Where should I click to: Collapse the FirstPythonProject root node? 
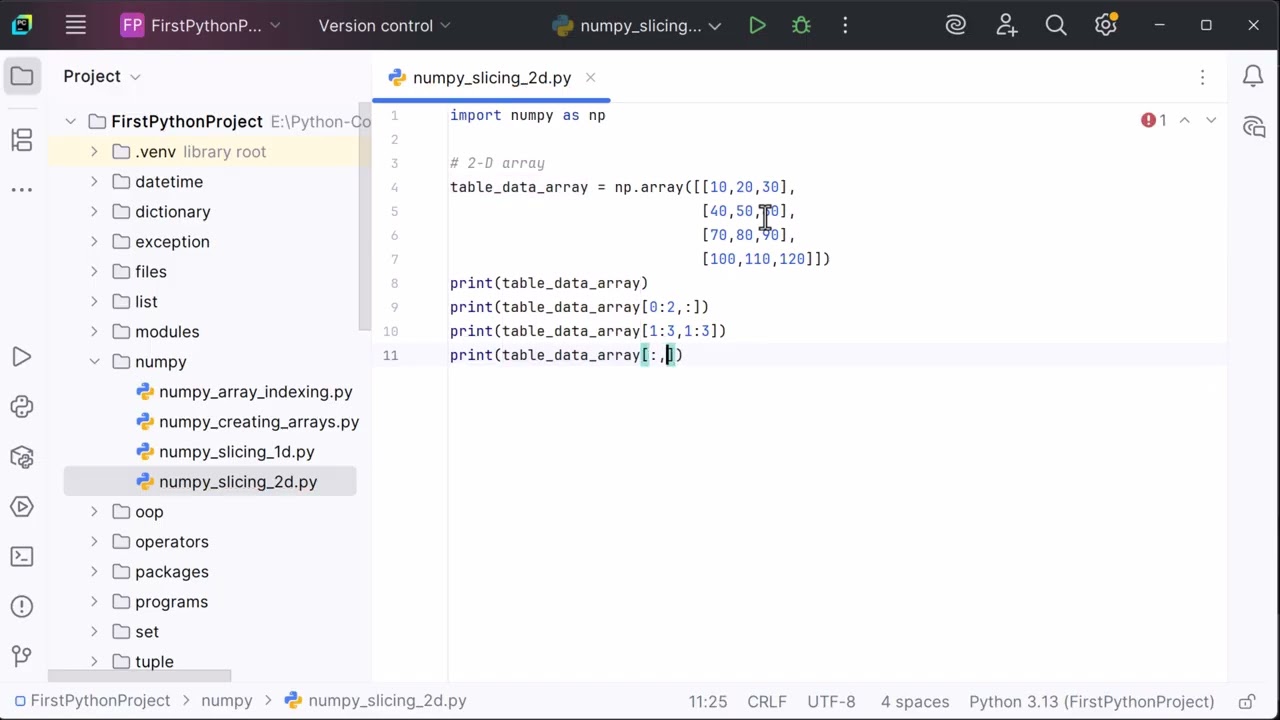pos(71,122)
